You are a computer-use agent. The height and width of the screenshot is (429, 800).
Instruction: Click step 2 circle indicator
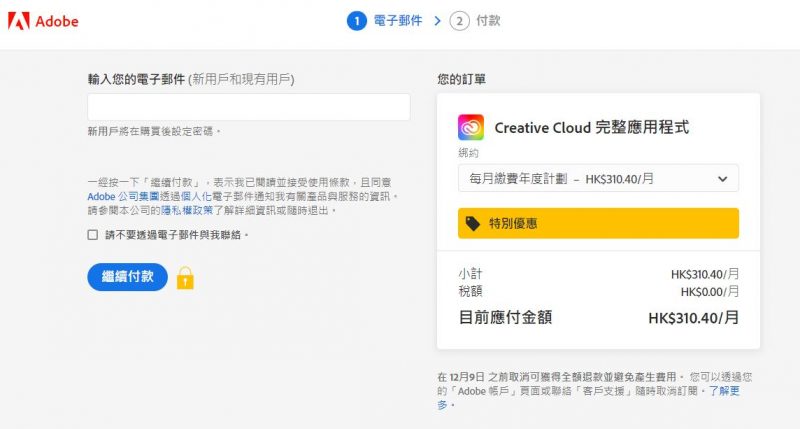(459, 21)
